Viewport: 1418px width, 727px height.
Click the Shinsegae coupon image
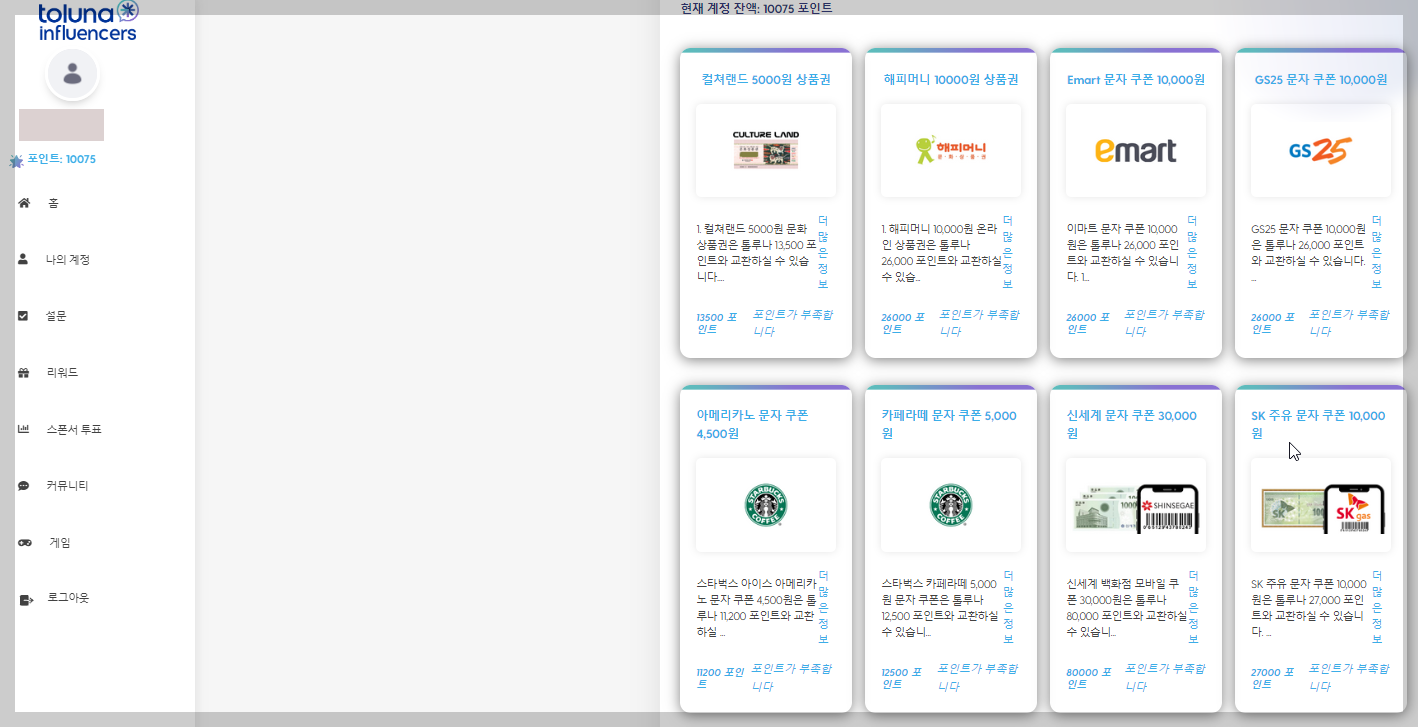[1135, 508]
